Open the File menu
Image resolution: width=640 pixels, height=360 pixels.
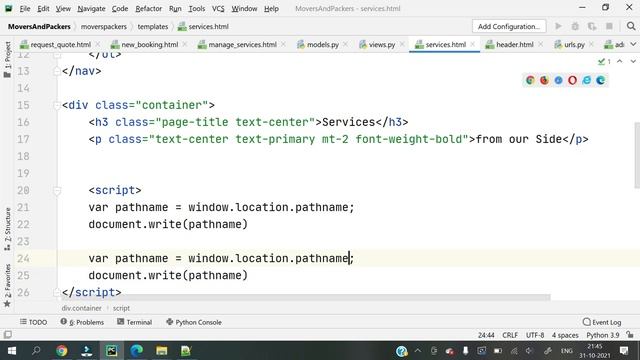pos(25,8)
